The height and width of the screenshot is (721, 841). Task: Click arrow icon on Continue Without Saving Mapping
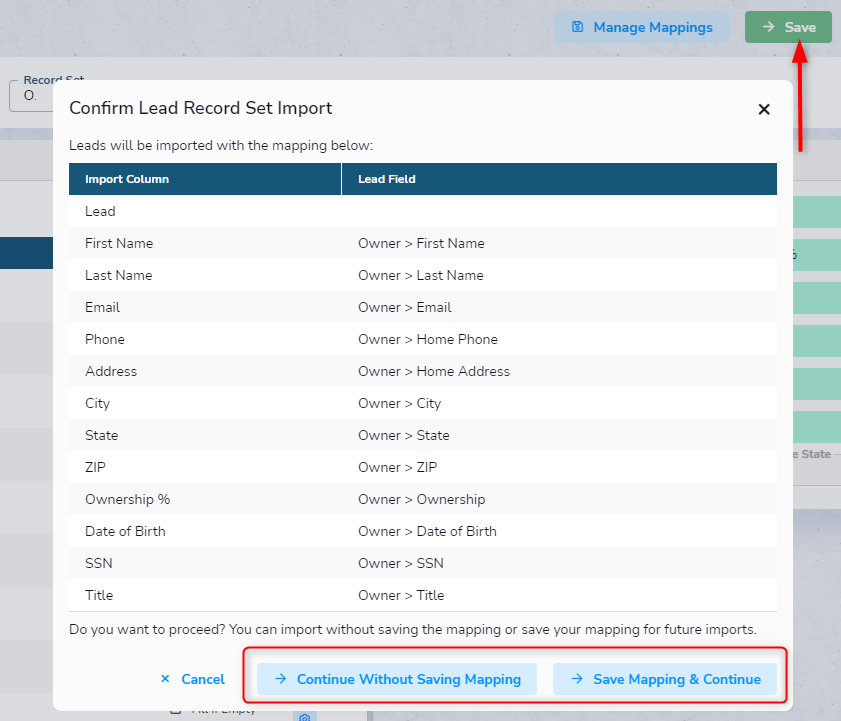click(281, 679)
